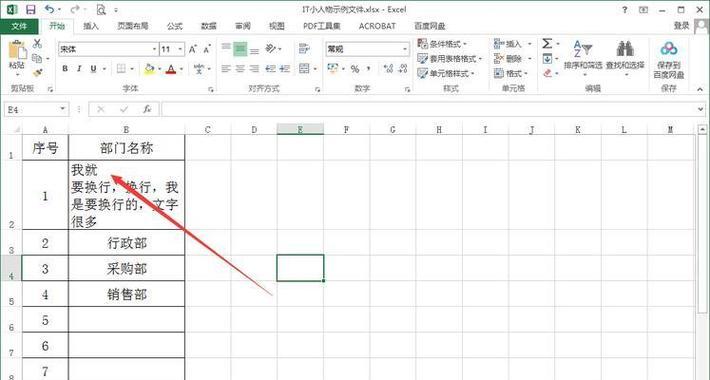This screenshot has width=710, height=380.
Task: Save the workbook with the floppy icon
Action: click(x=31, y=9)
